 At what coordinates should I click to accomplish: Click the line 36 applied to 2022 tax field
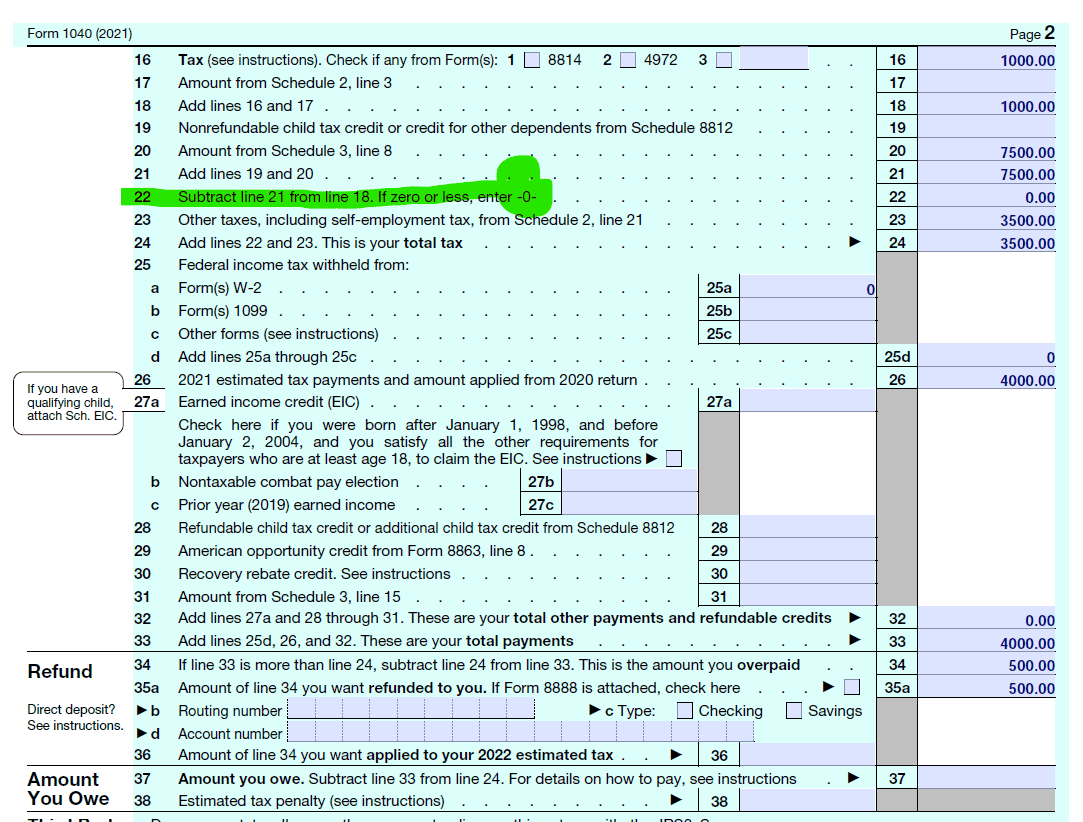[x=807, y=755]
